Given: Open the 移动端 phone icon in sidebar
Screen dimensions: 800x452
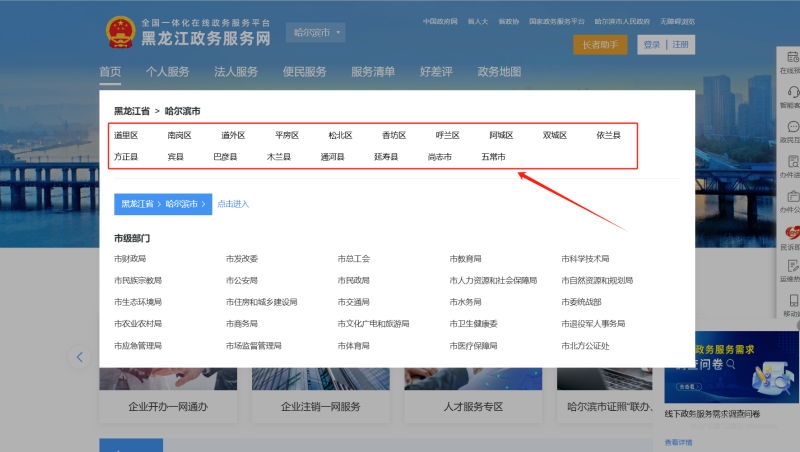Looking at the screenshot, I should (794, 300).
